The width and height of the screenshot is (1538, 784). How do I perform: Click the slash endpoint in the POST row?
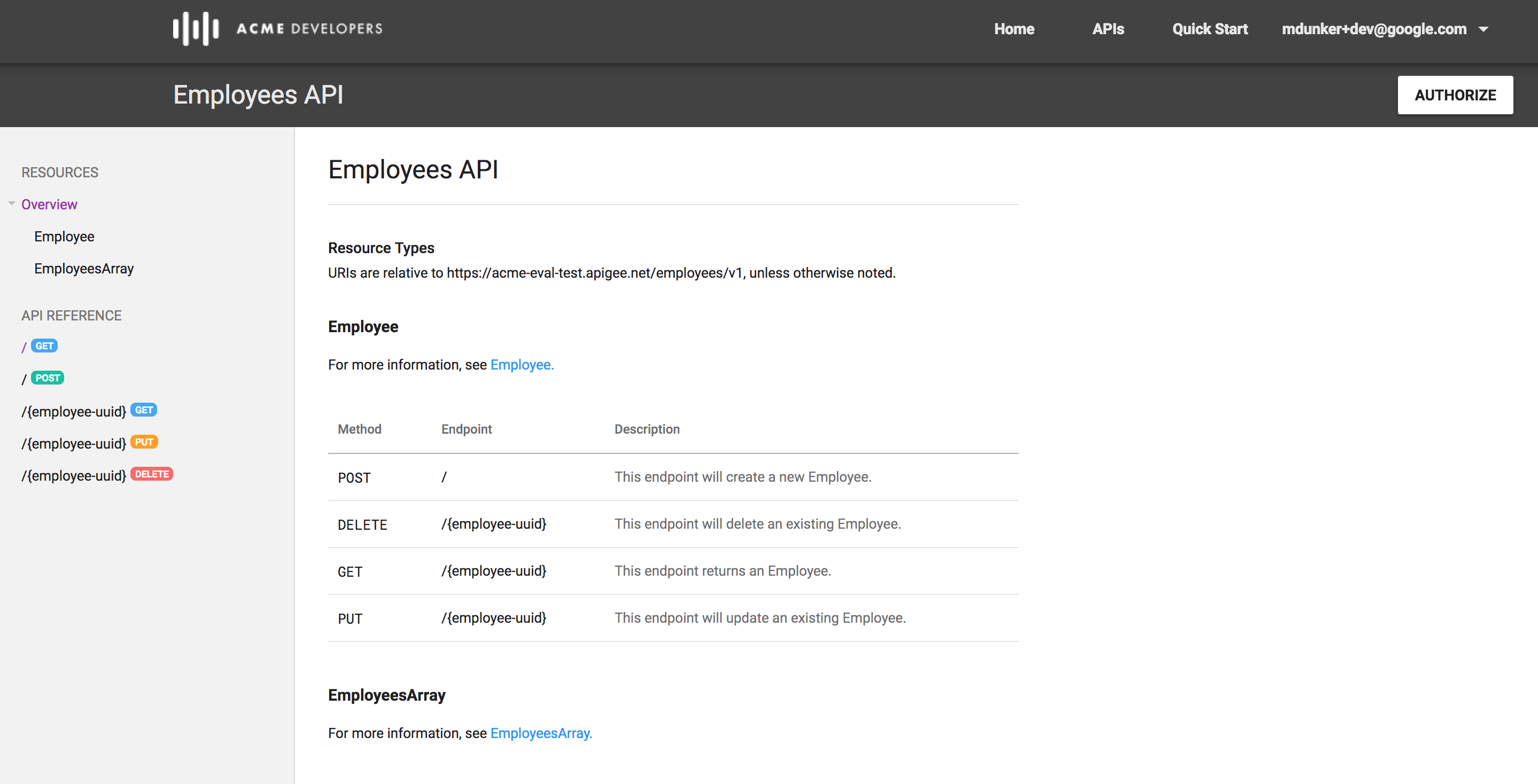pyautogui.click(x=444, y=477)
